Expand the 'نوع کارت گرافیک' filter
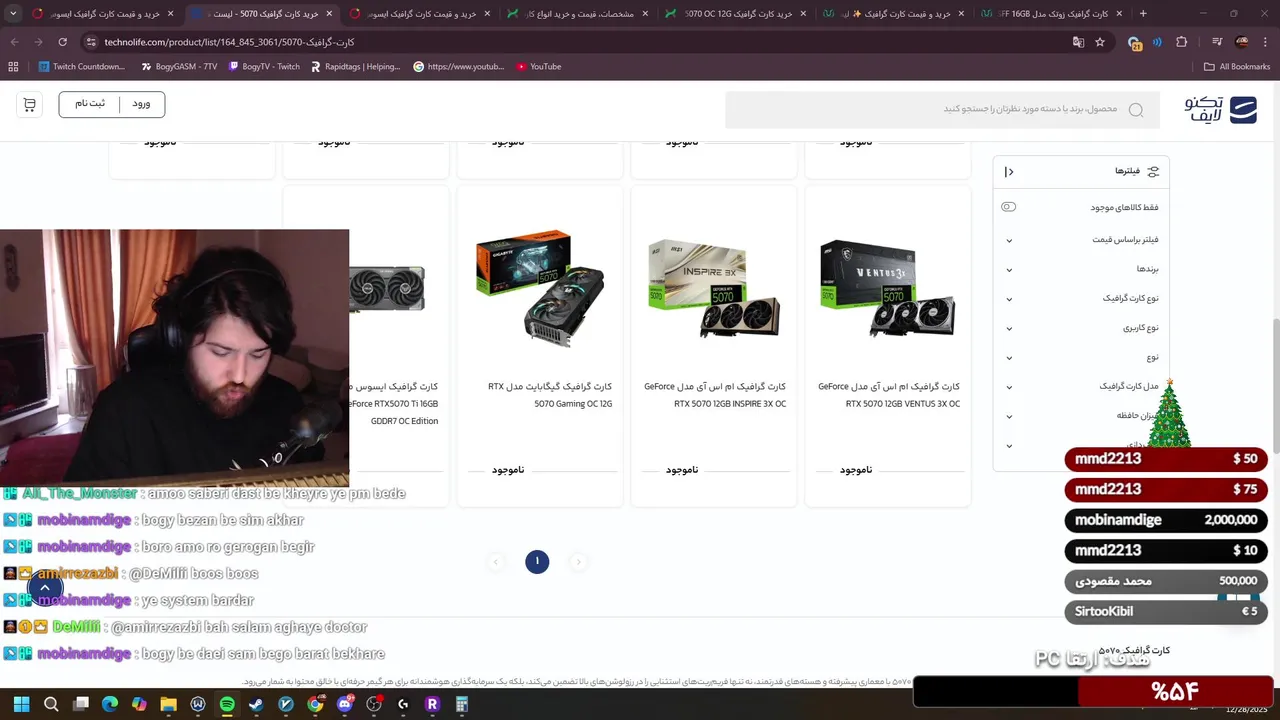The image size is (1280, 720). (1080, 299)
